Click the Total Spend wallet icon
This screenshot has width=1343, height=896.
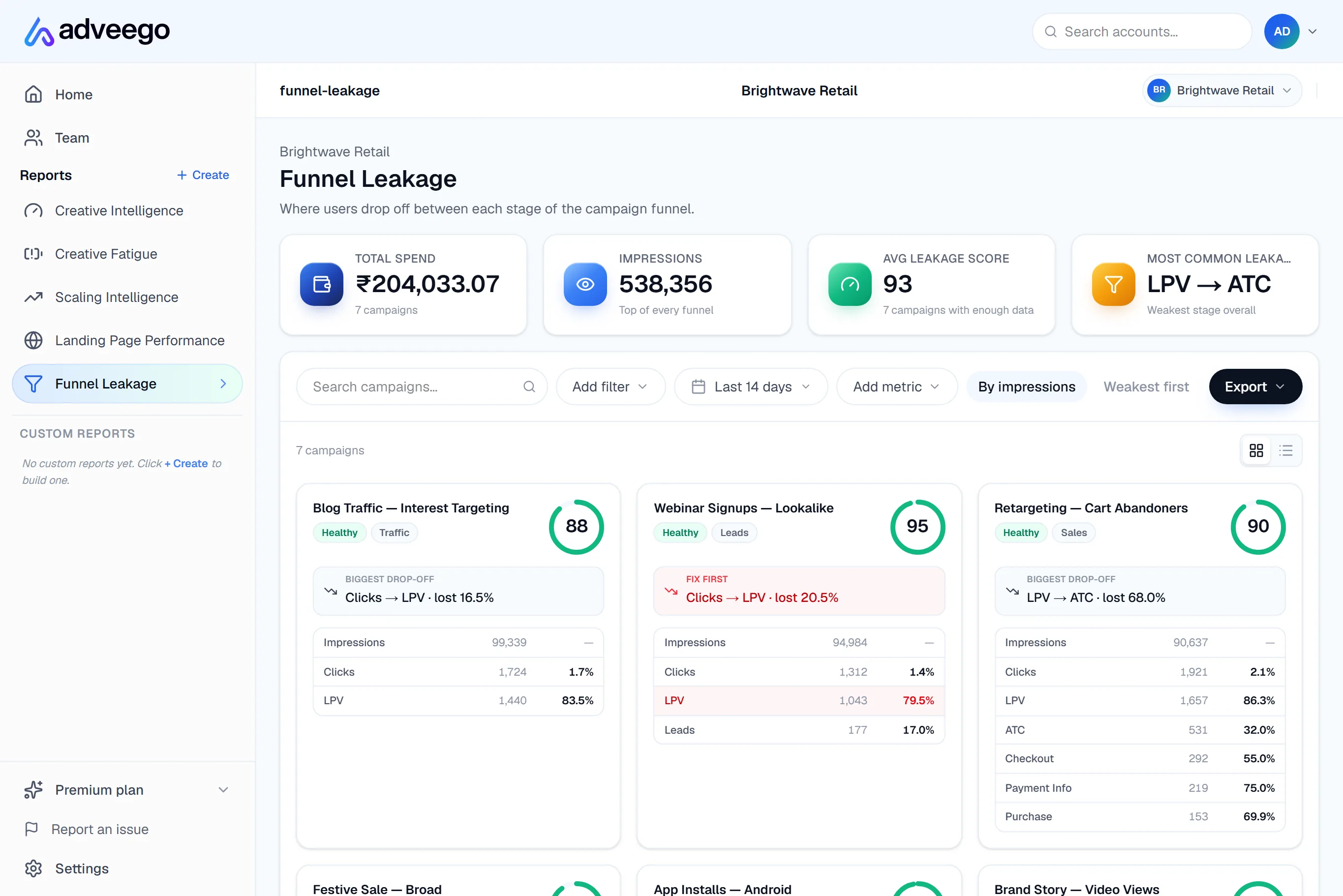tap(322, 284)
